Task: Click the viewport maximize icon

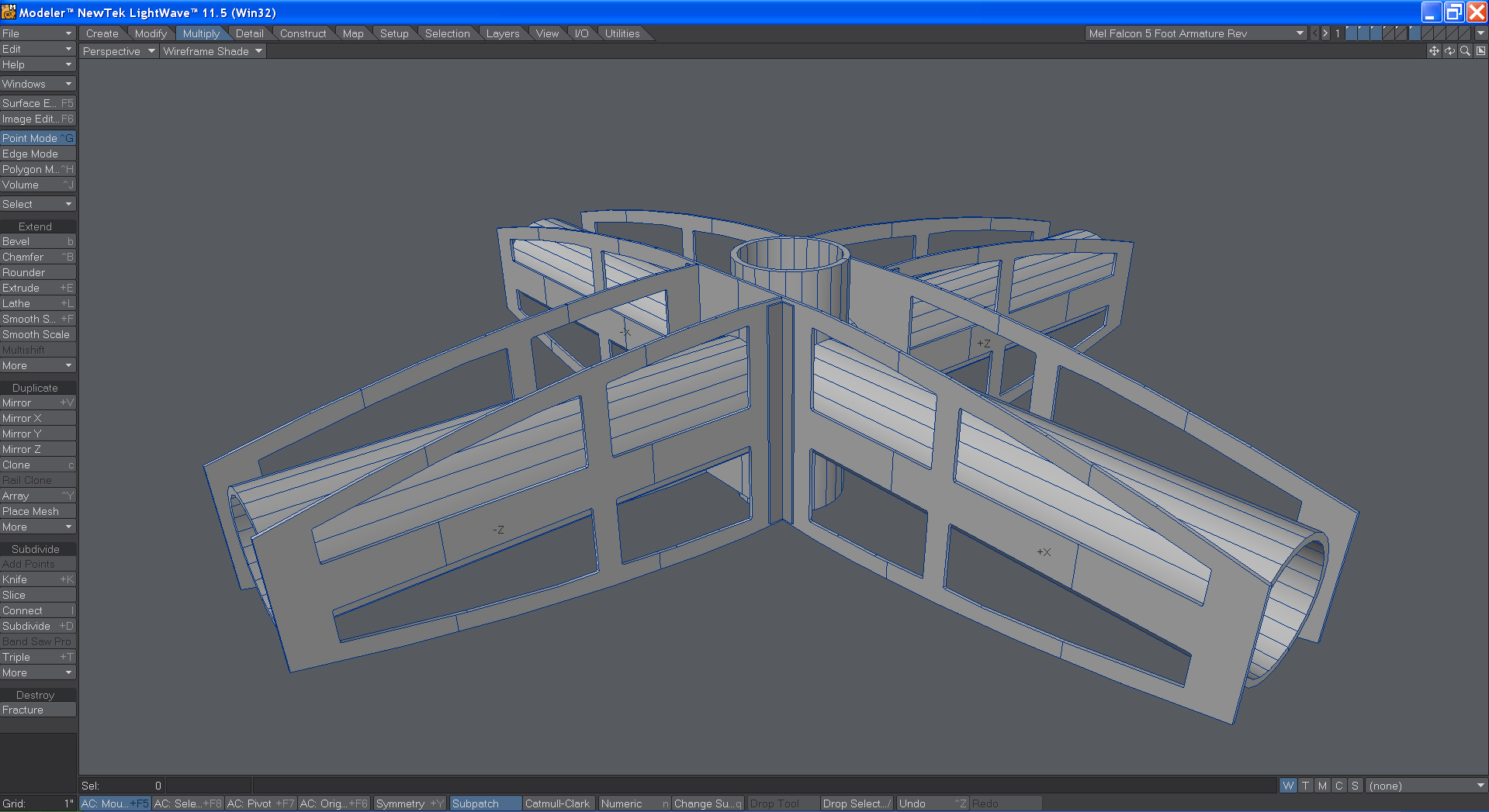Action: [x=1480, y=50]
